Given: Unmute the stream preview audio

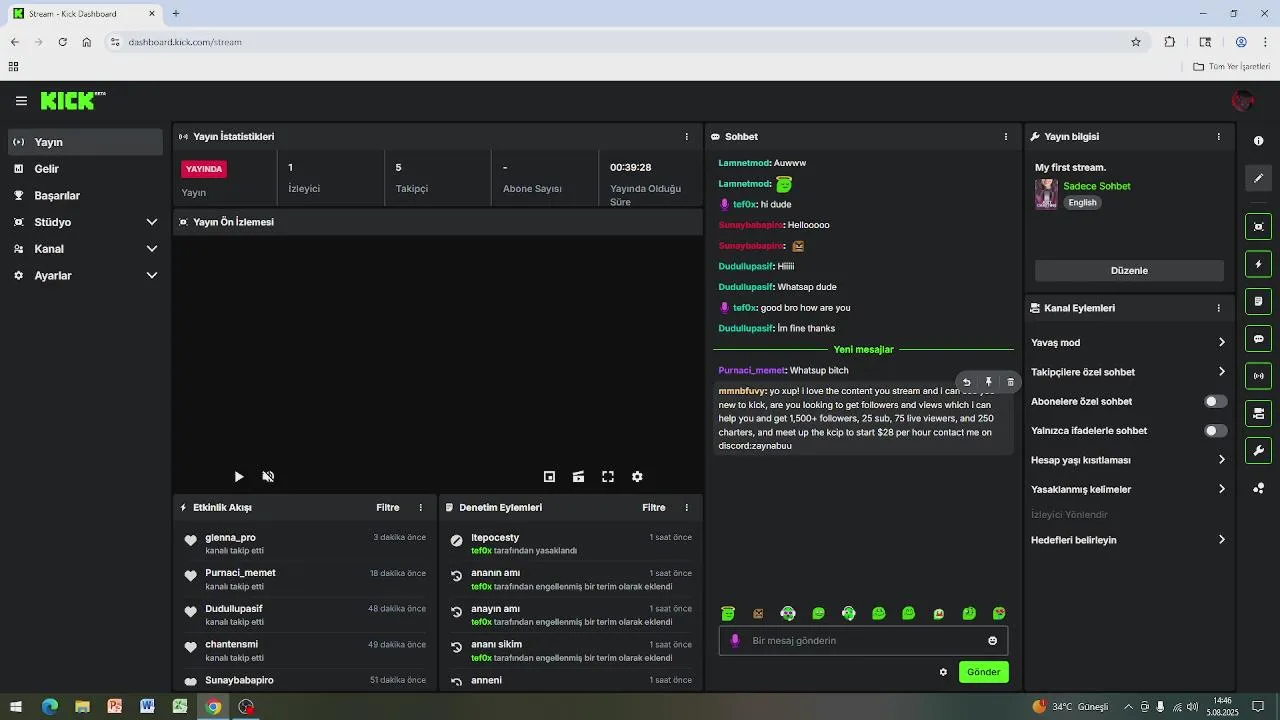Looking at the screenshot, I should pyautogui.click(x=268, y=477).
